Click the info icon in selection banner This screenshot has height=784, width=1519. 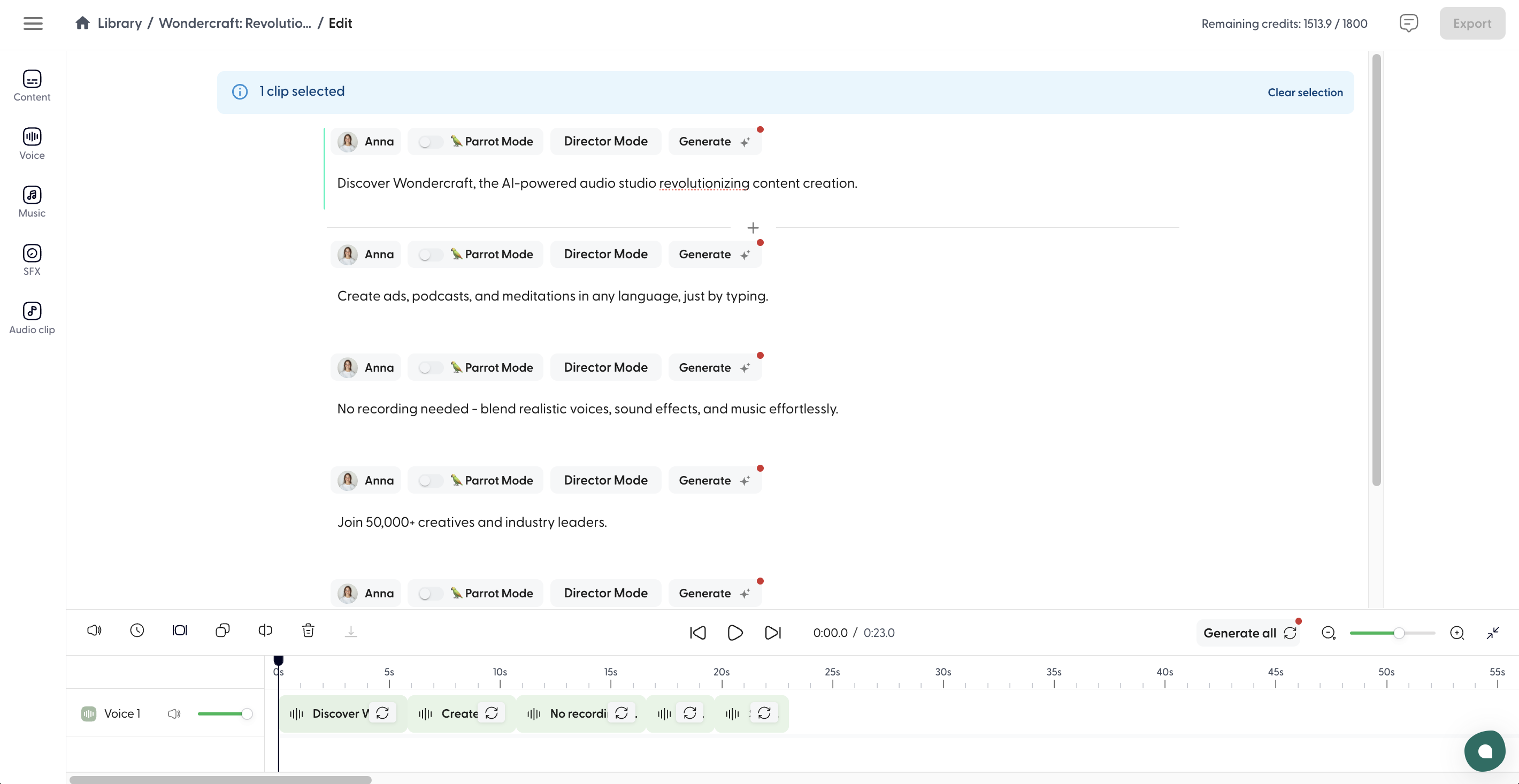click(240, 92)
